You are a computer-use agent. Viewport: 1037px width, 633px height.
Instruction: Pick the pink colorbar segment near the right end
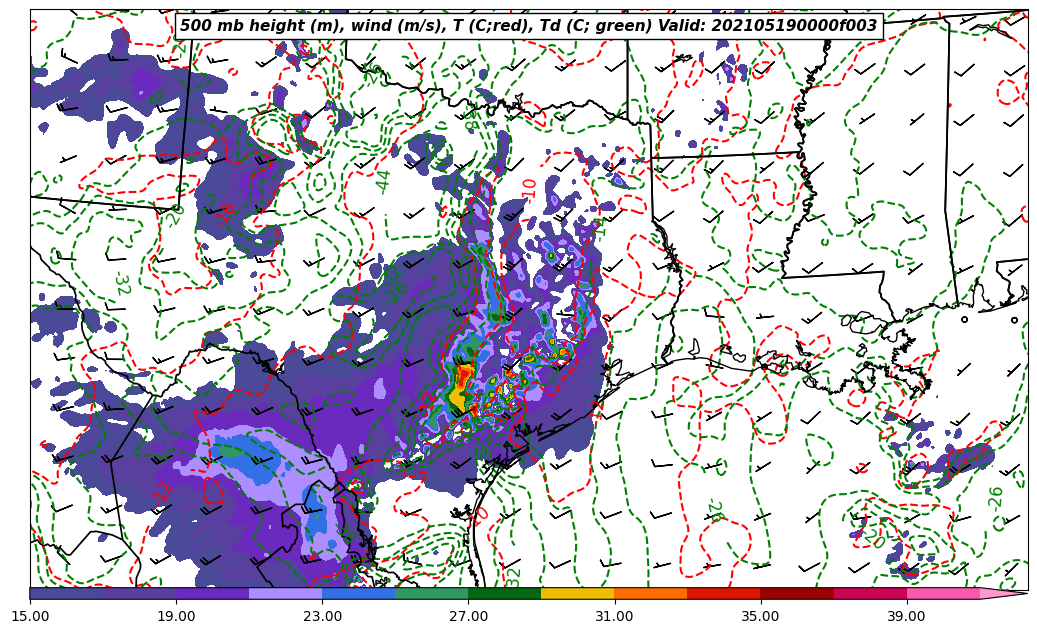943,593
